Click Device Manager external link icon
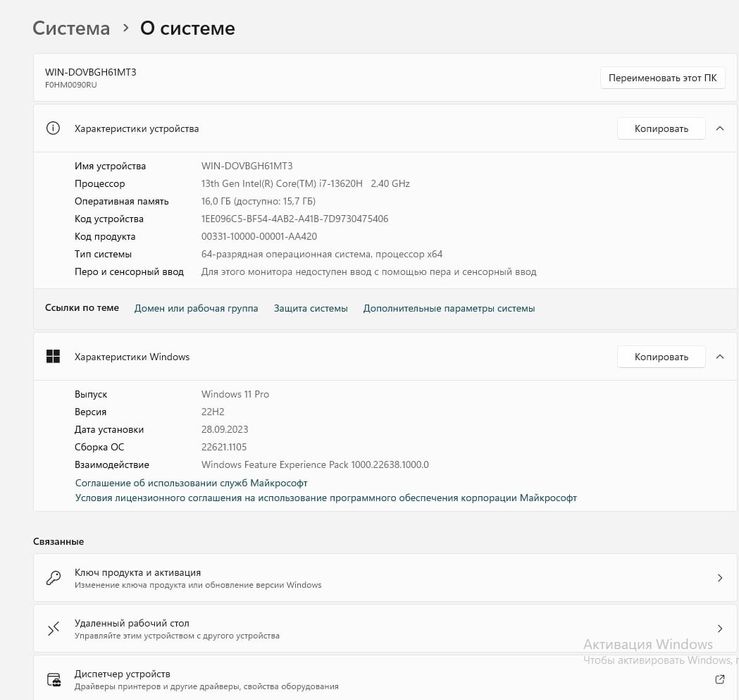This screenshot has height=700, width=739. click(x=720, y=680)
